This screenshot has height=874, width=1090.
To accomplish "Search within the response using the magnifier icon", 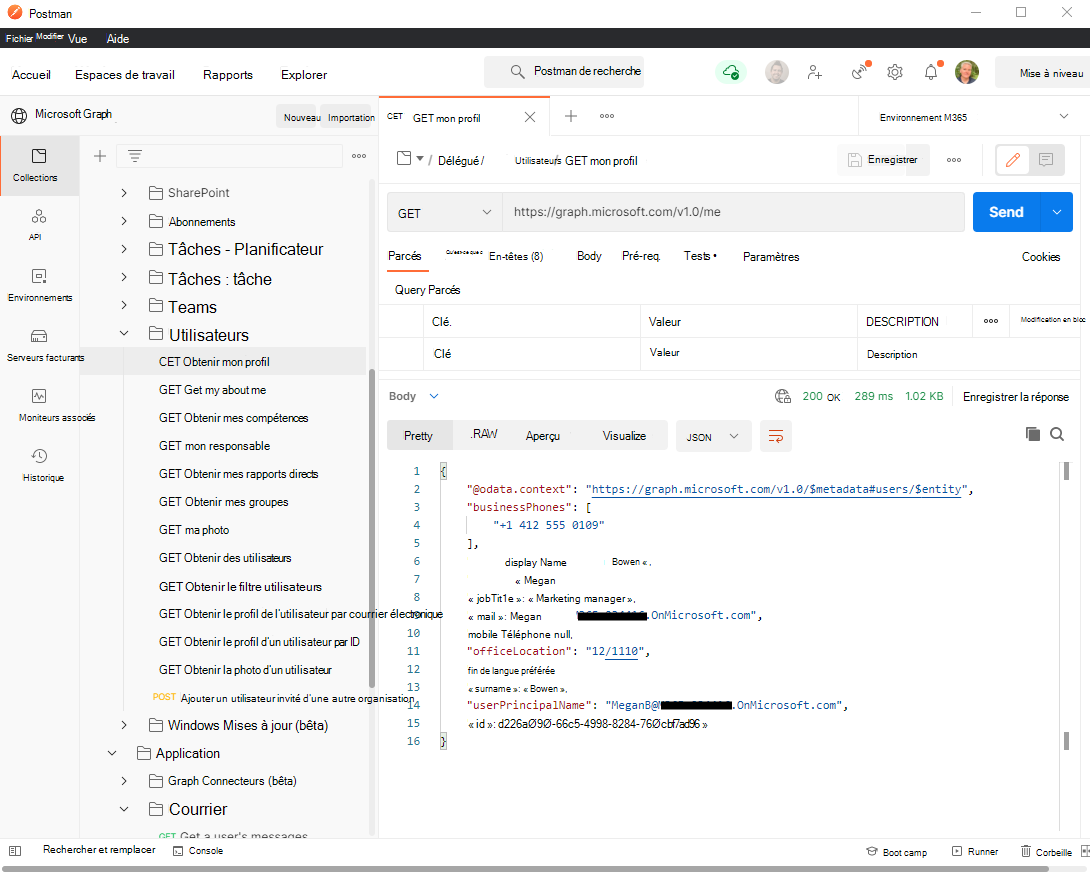I will 1057,434.
